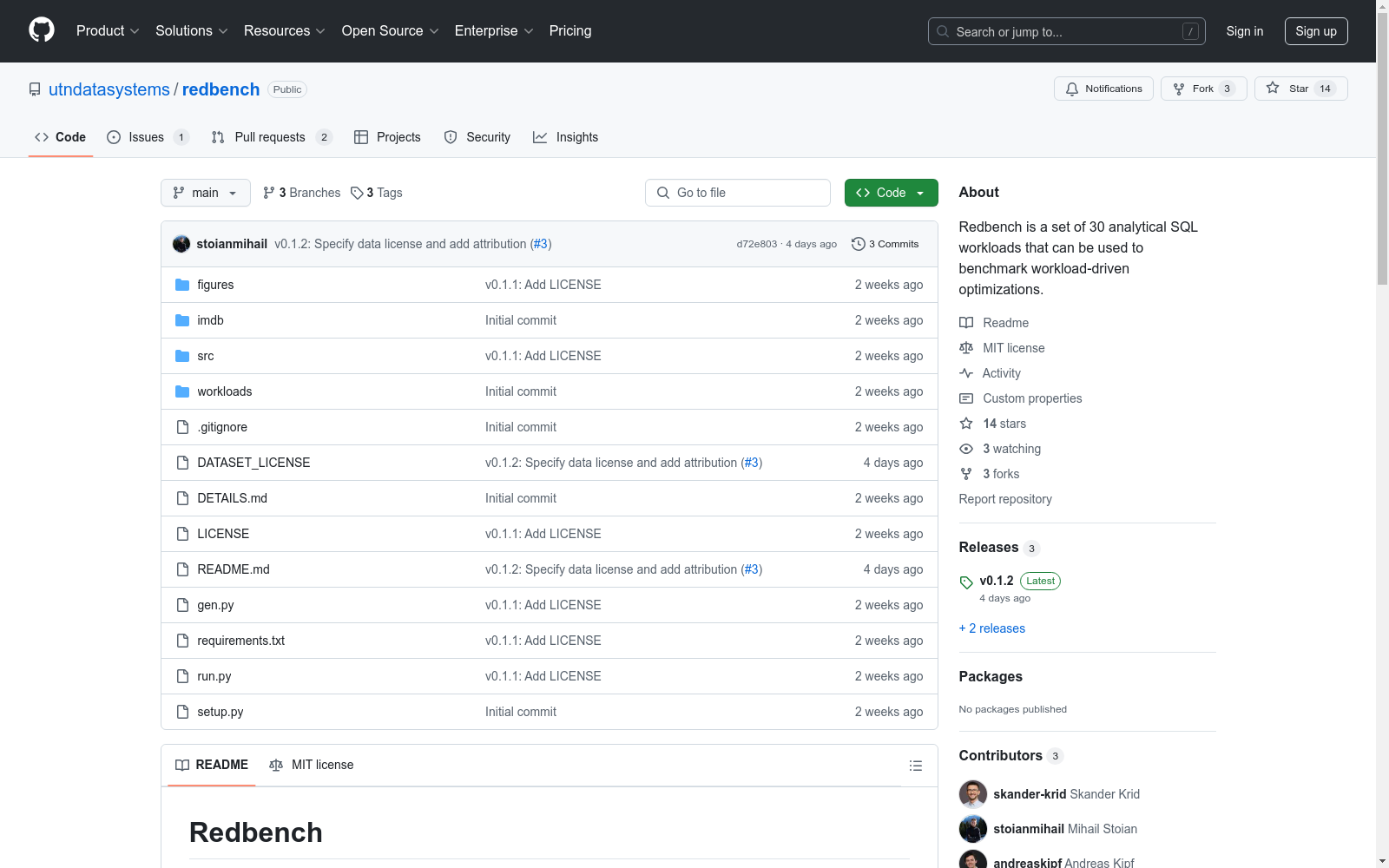Viewport: 1389px width, 868px height.
Task: Click the workloads folder icon
Action: tap(182, 391)
